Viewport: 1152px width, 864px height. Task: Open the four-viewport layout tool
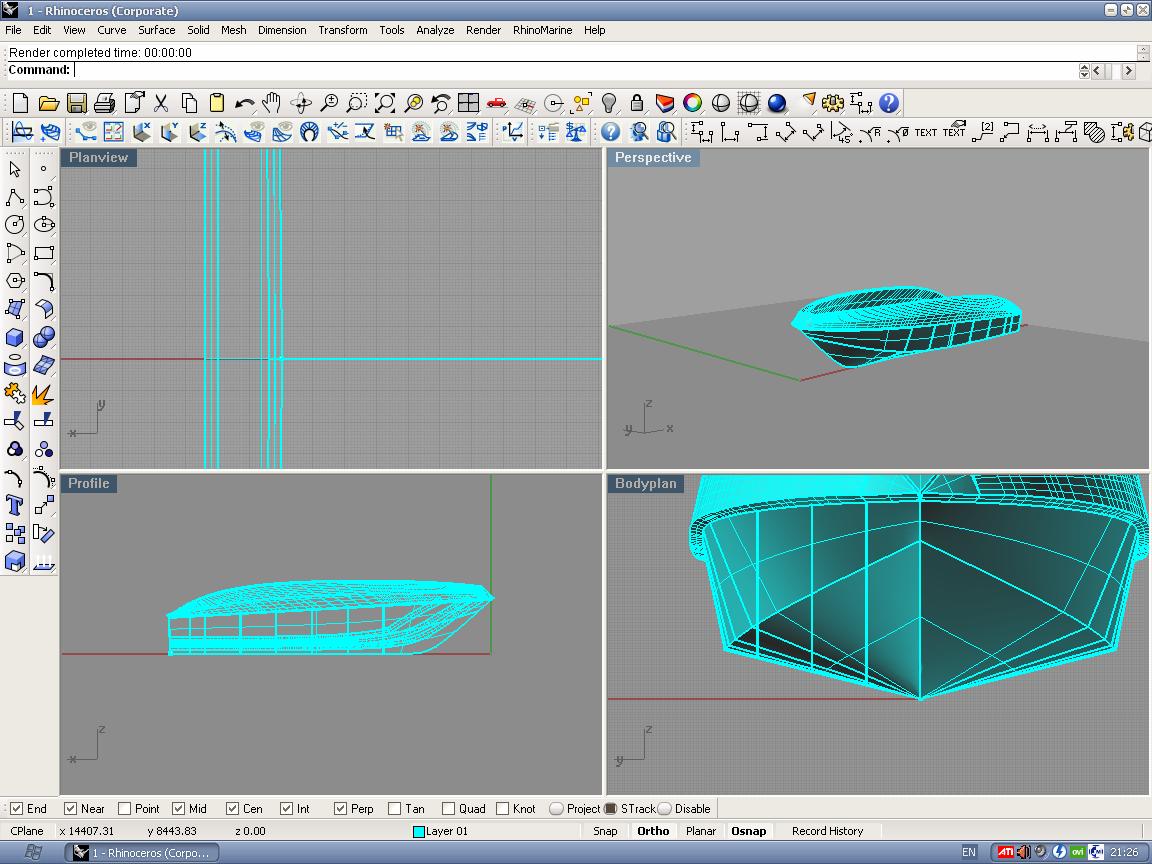[x=468, y=103]
